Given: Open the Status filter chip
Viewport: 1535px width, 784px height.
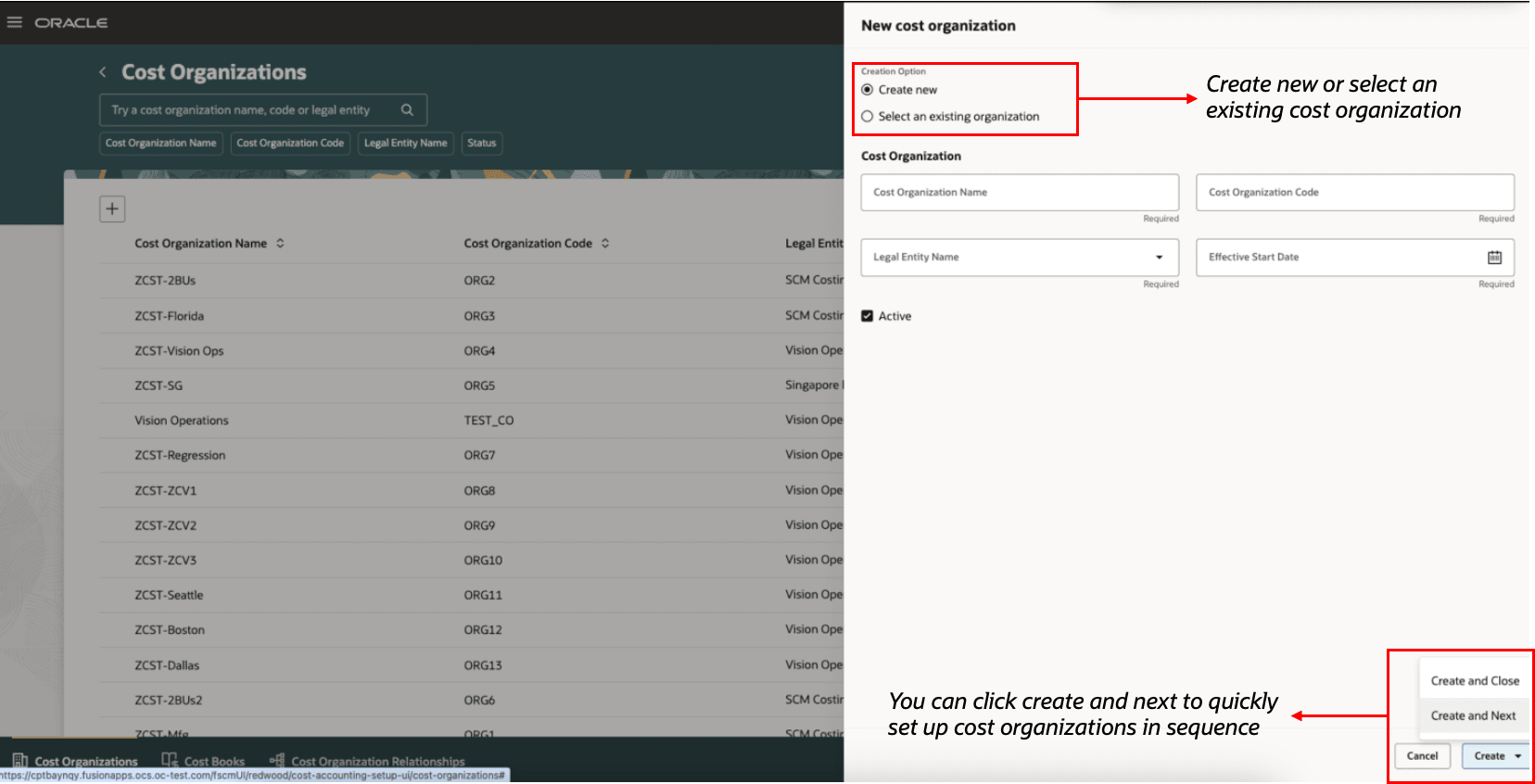Looking at the screenshot, I should pos(482,143).
